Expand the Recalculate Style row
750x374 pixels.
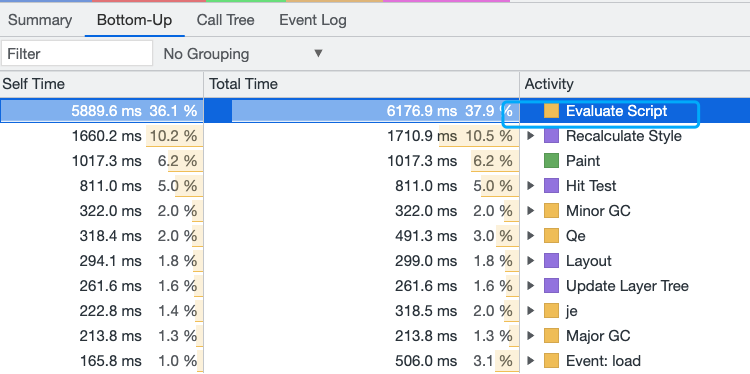pyautogui.click(x=530, y=136)
